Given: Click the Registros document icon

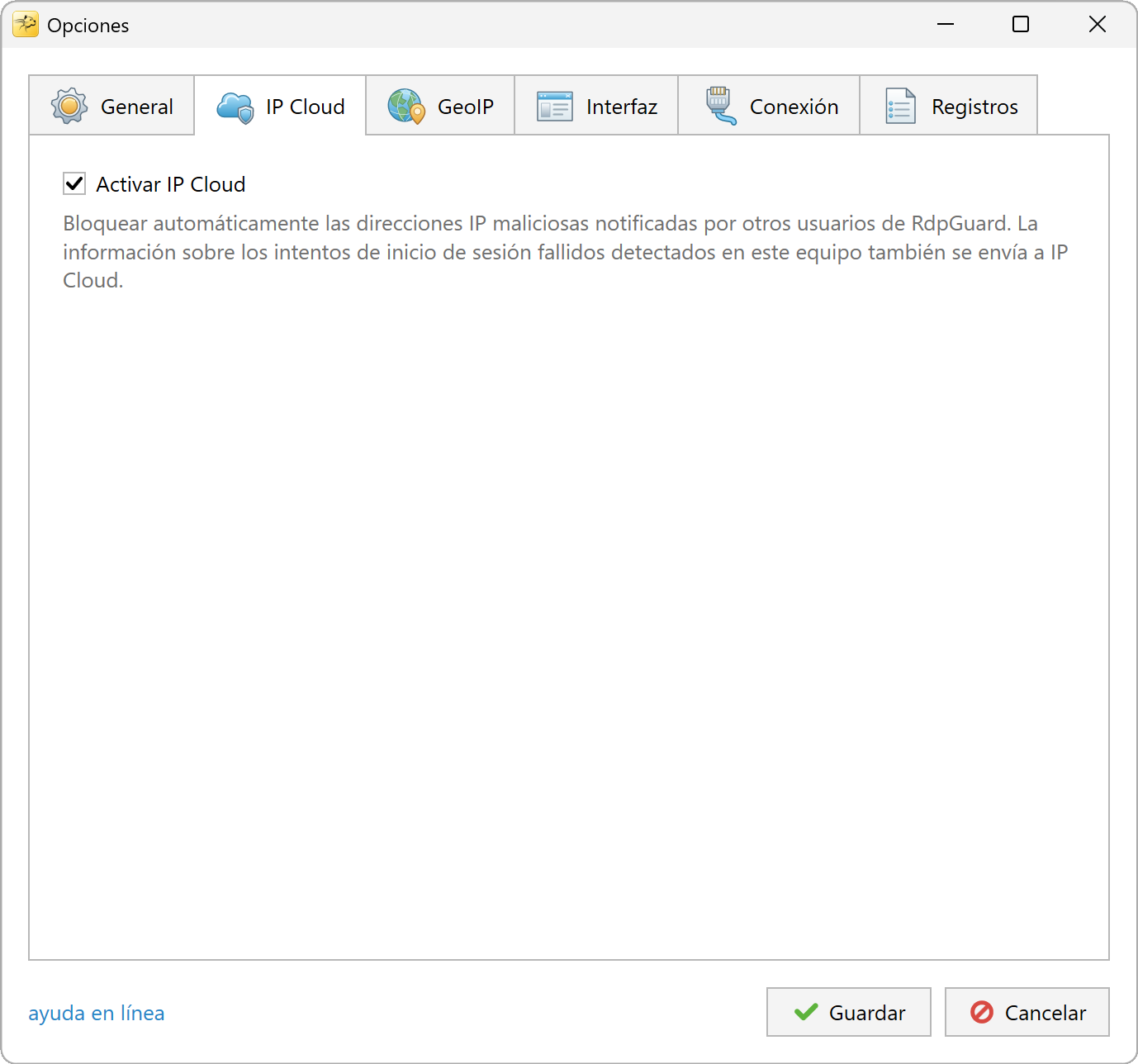Looking at the screenshot, I should pos(901,106).
